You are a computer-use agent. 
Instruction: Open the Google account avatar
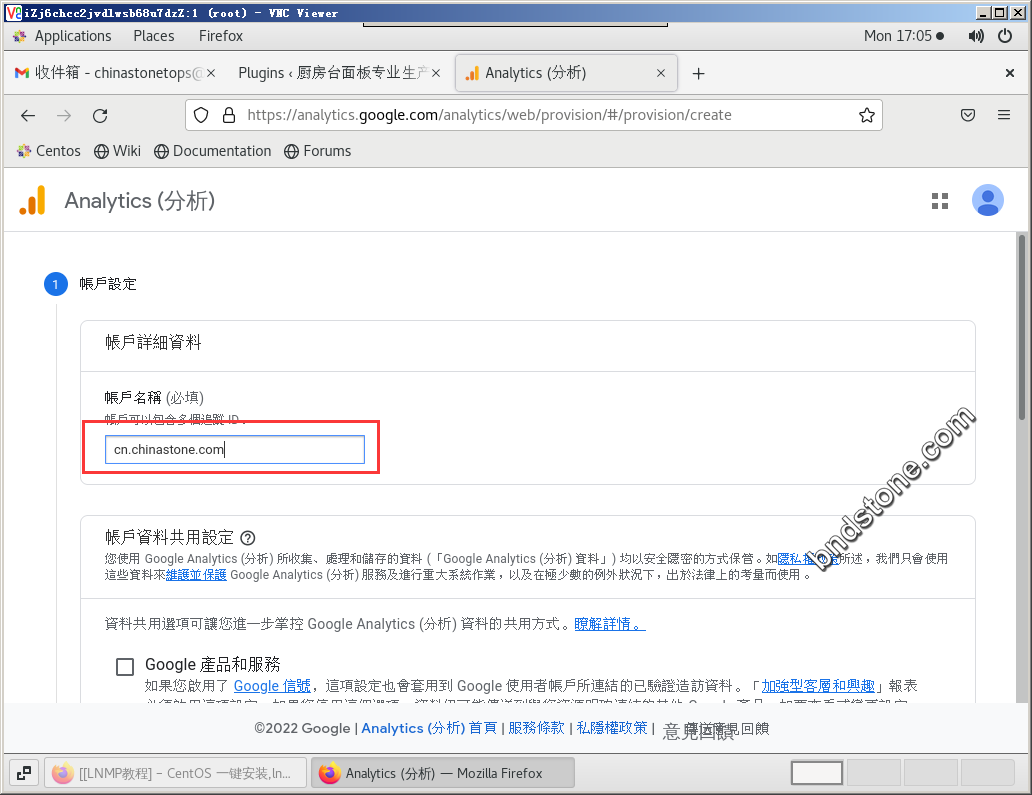point(987,200)
